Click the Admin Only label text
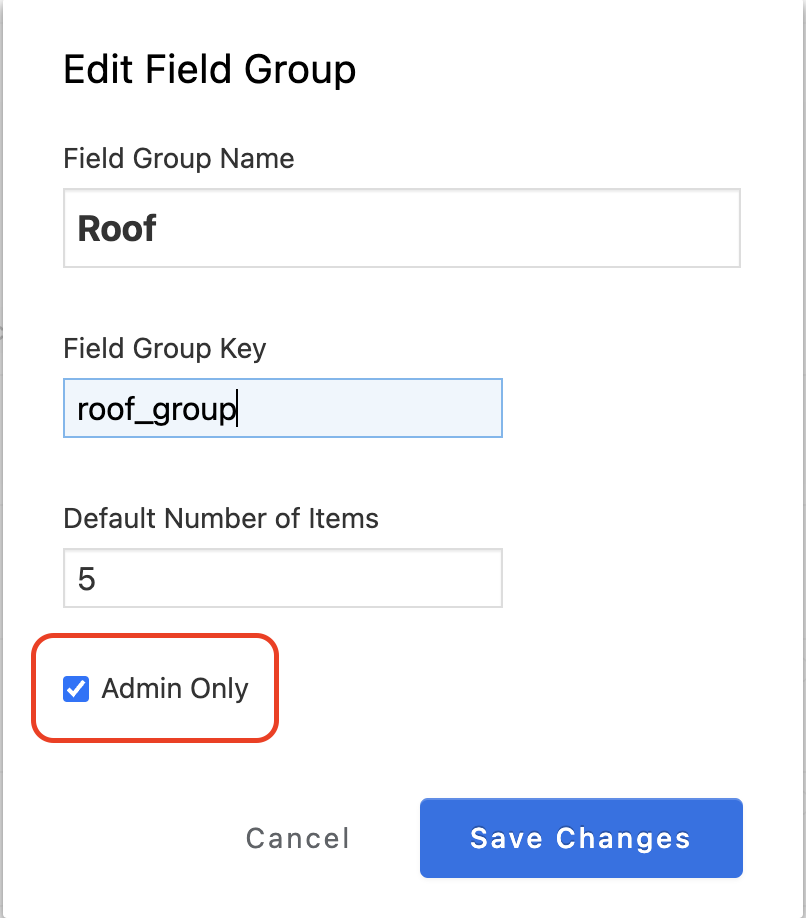The image size is (806, 918). [x=175, y=688]
